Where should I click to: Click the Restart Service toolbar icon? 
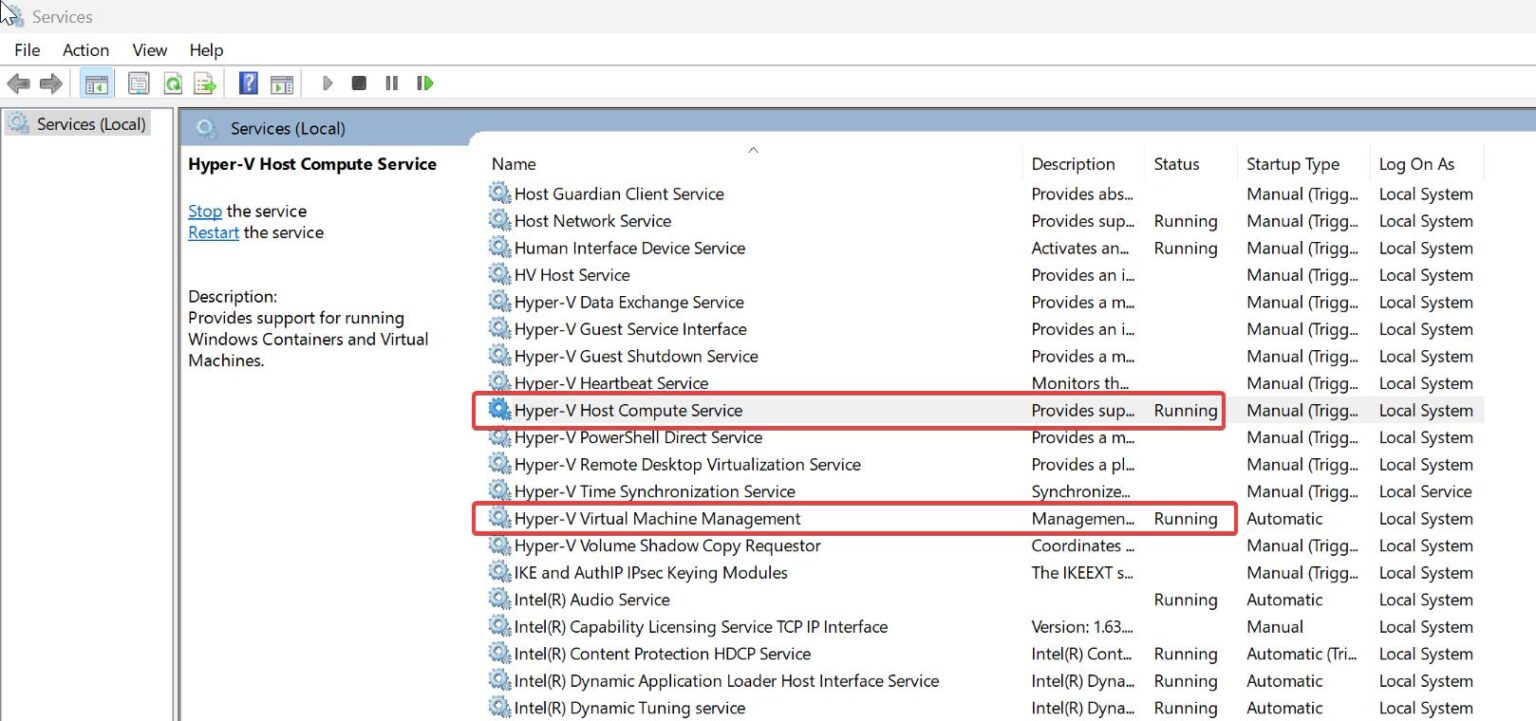point(424,83)
